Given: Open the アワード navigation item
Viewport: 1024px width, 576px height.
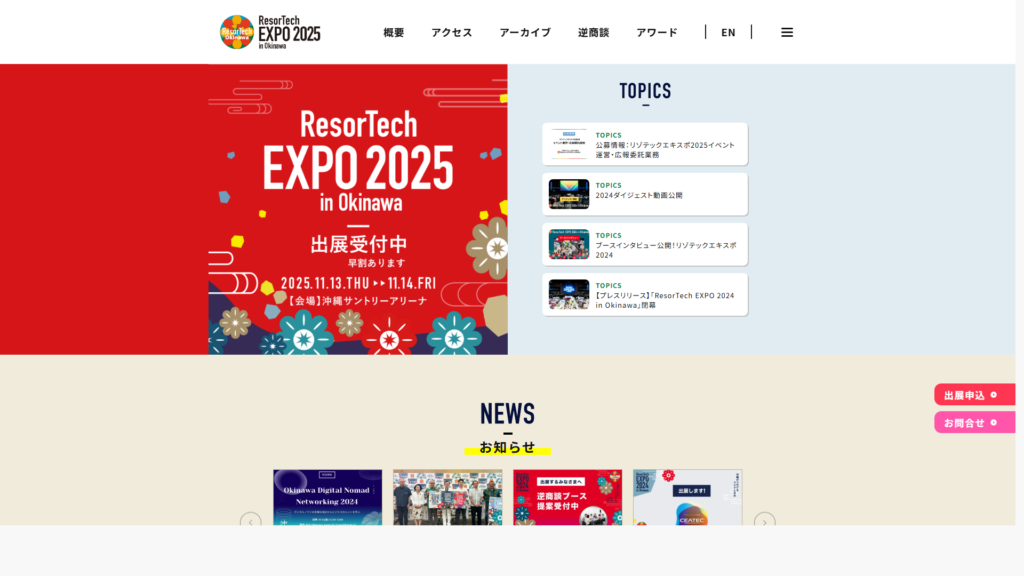Looking at the screenshot, I should tap(657, 32).
